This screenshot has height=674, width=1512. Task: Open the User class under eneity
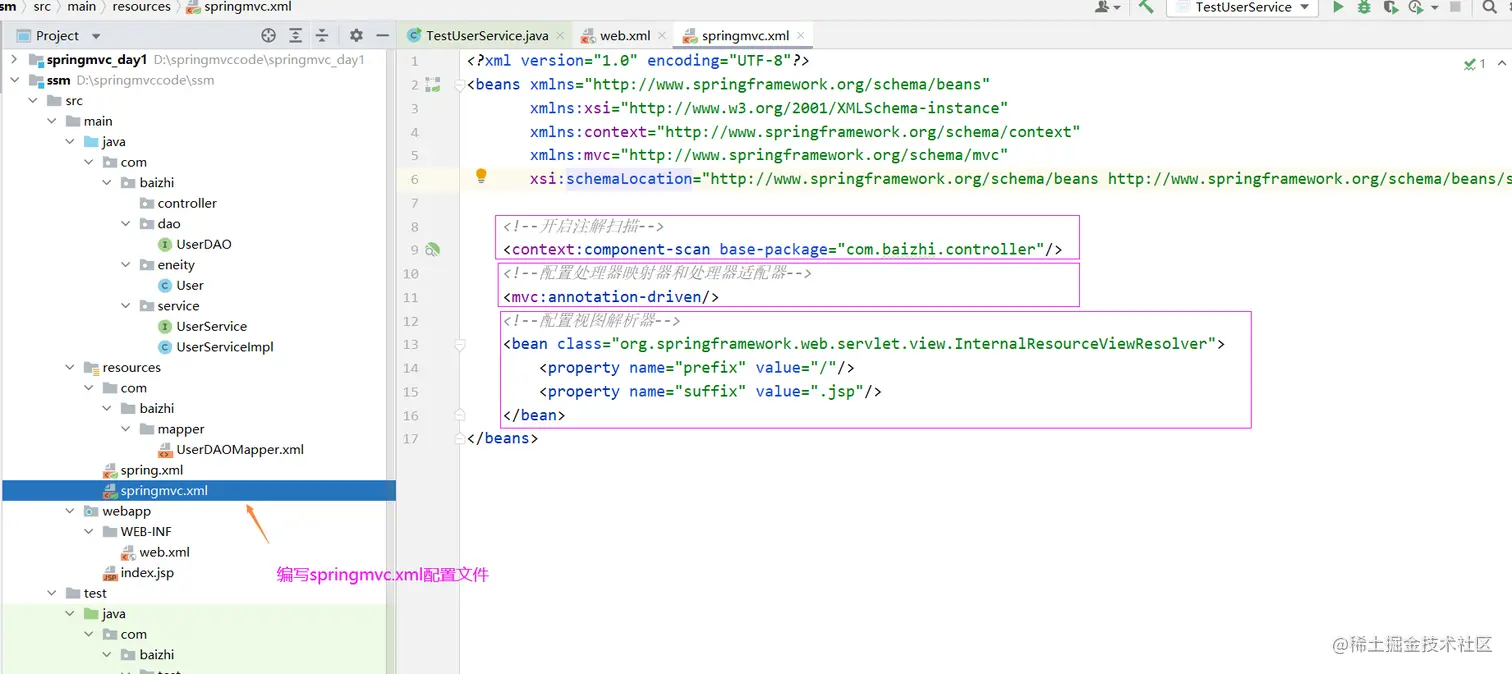coord(190,285)
